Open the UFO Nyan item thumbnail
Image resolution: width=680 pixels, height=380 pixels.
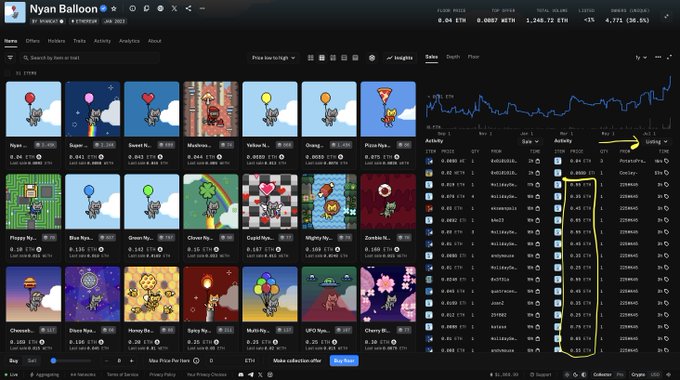[329, 294]
